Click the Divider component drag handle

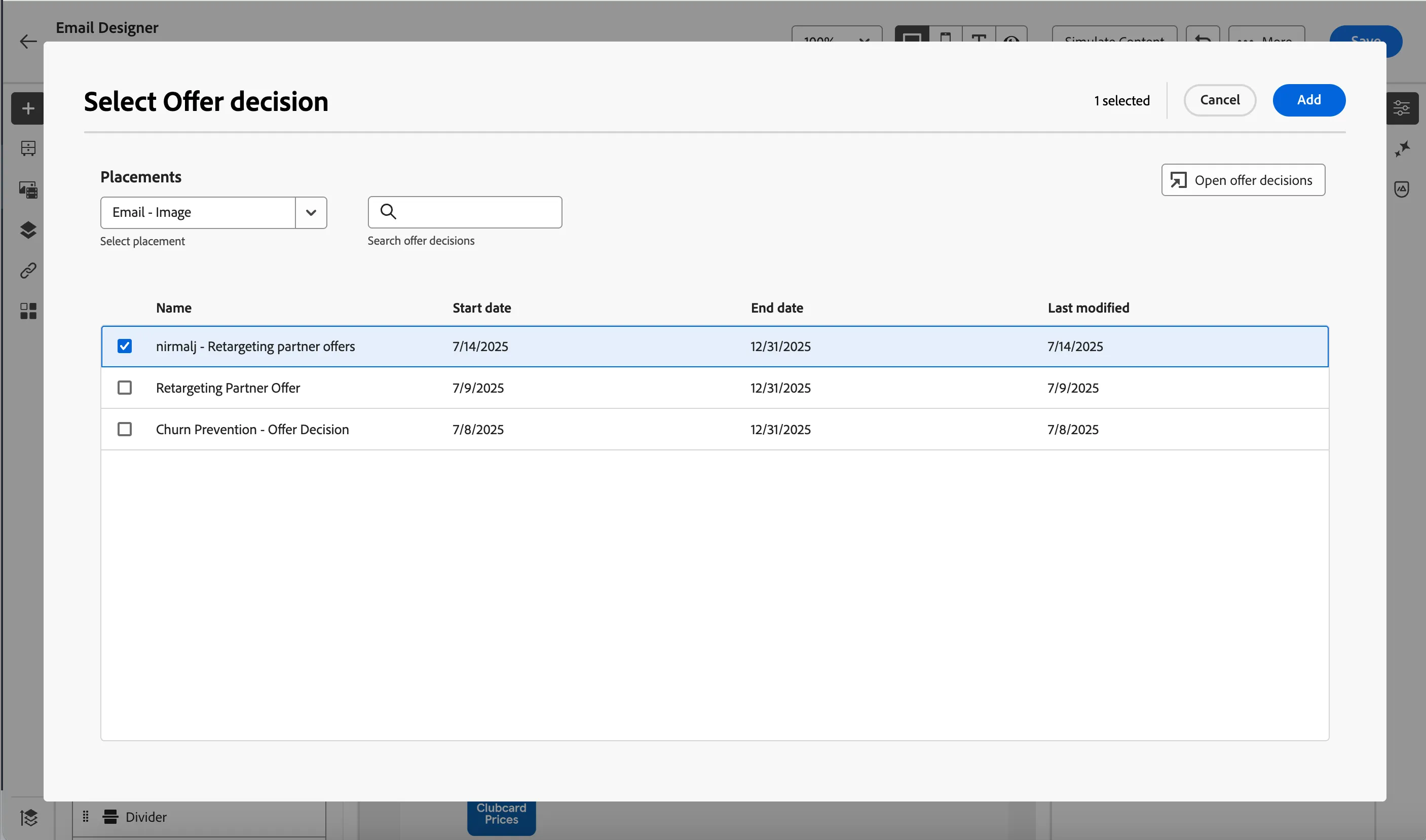[x=86, y=816]
